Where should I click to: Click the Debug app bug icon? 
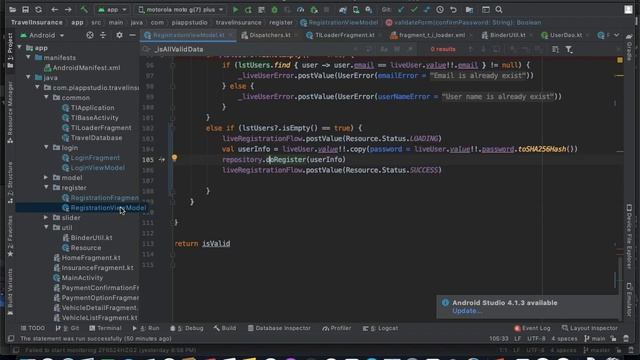[275, 9]
